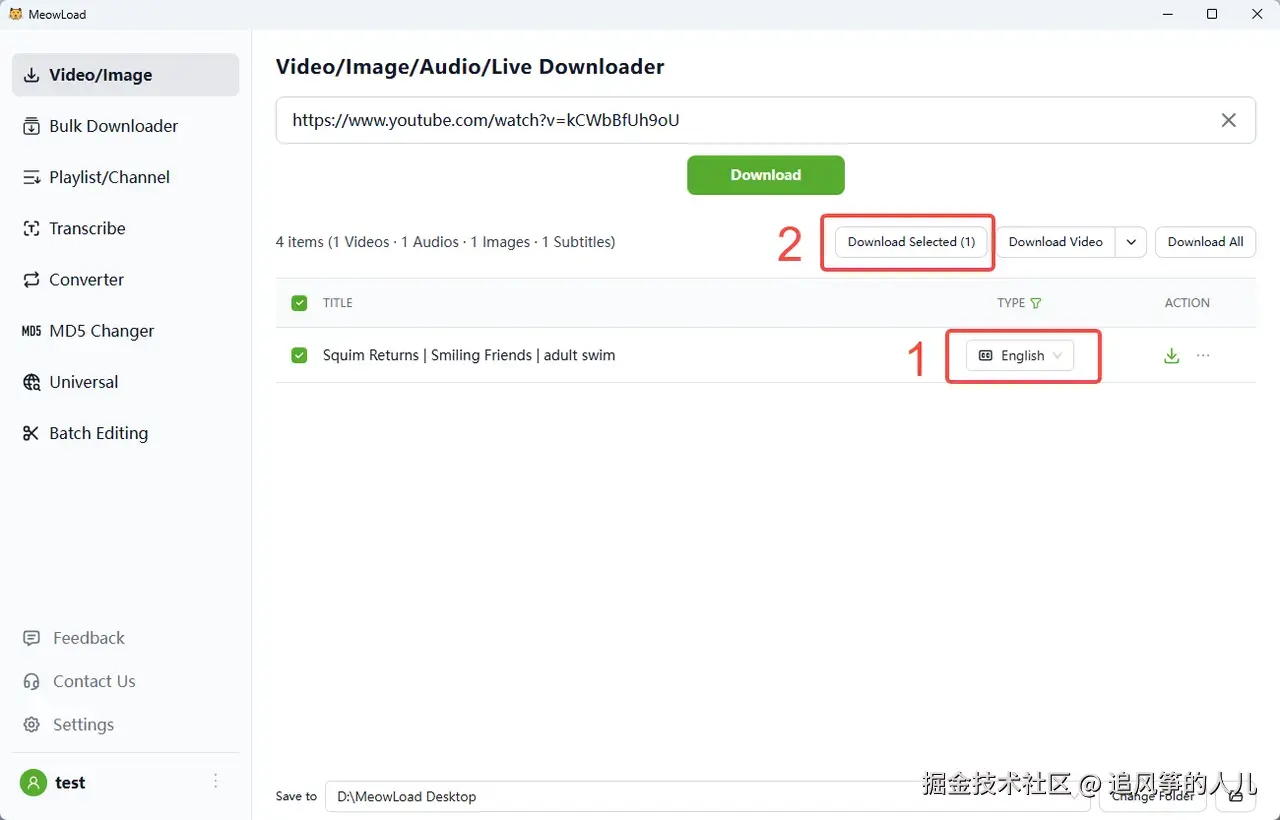Open the TYPE column filter icon

[1036, 303]
